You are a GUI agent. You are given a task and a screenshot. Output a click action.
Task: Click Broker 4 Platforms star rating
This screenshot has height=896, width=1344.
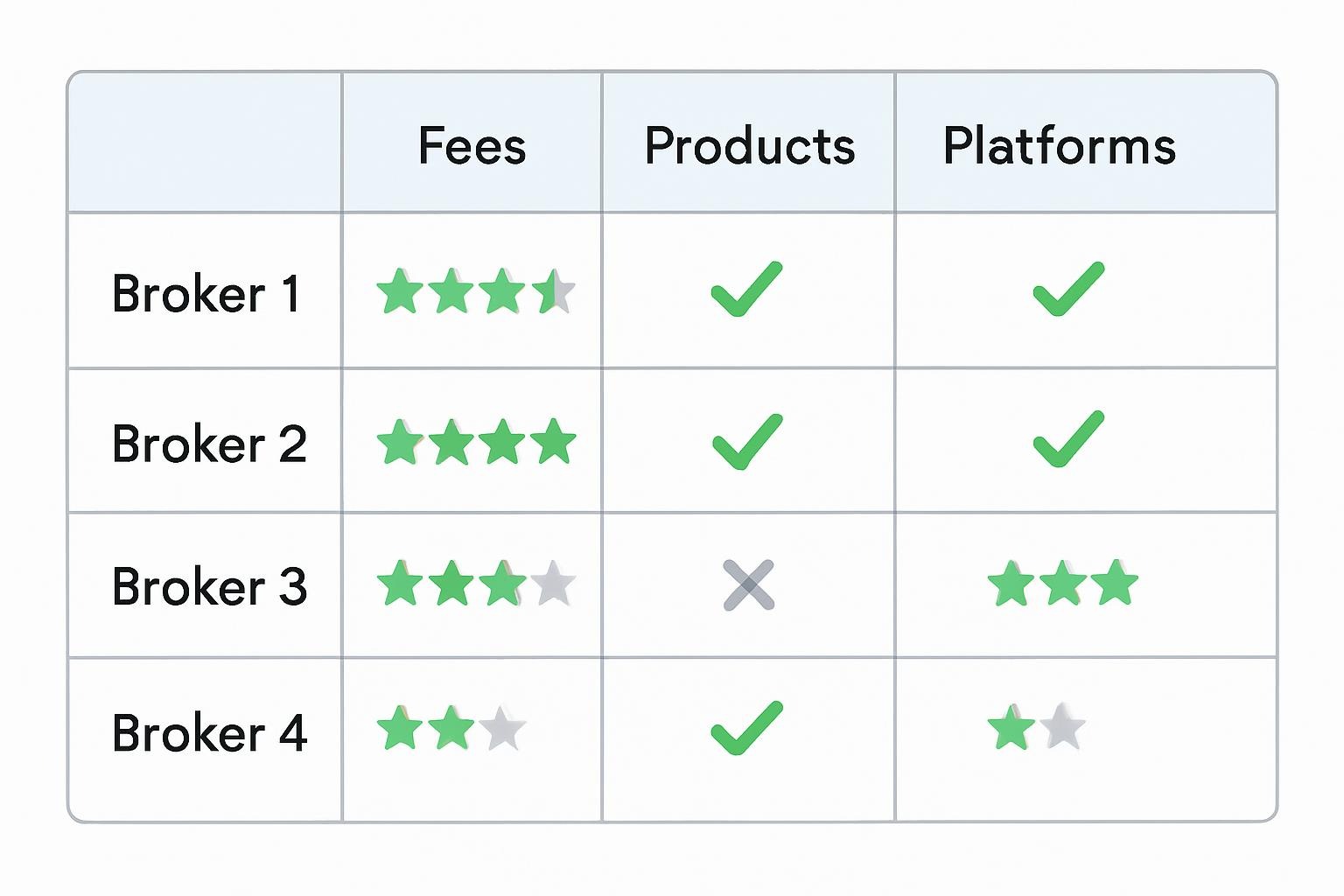(1037, 727)
